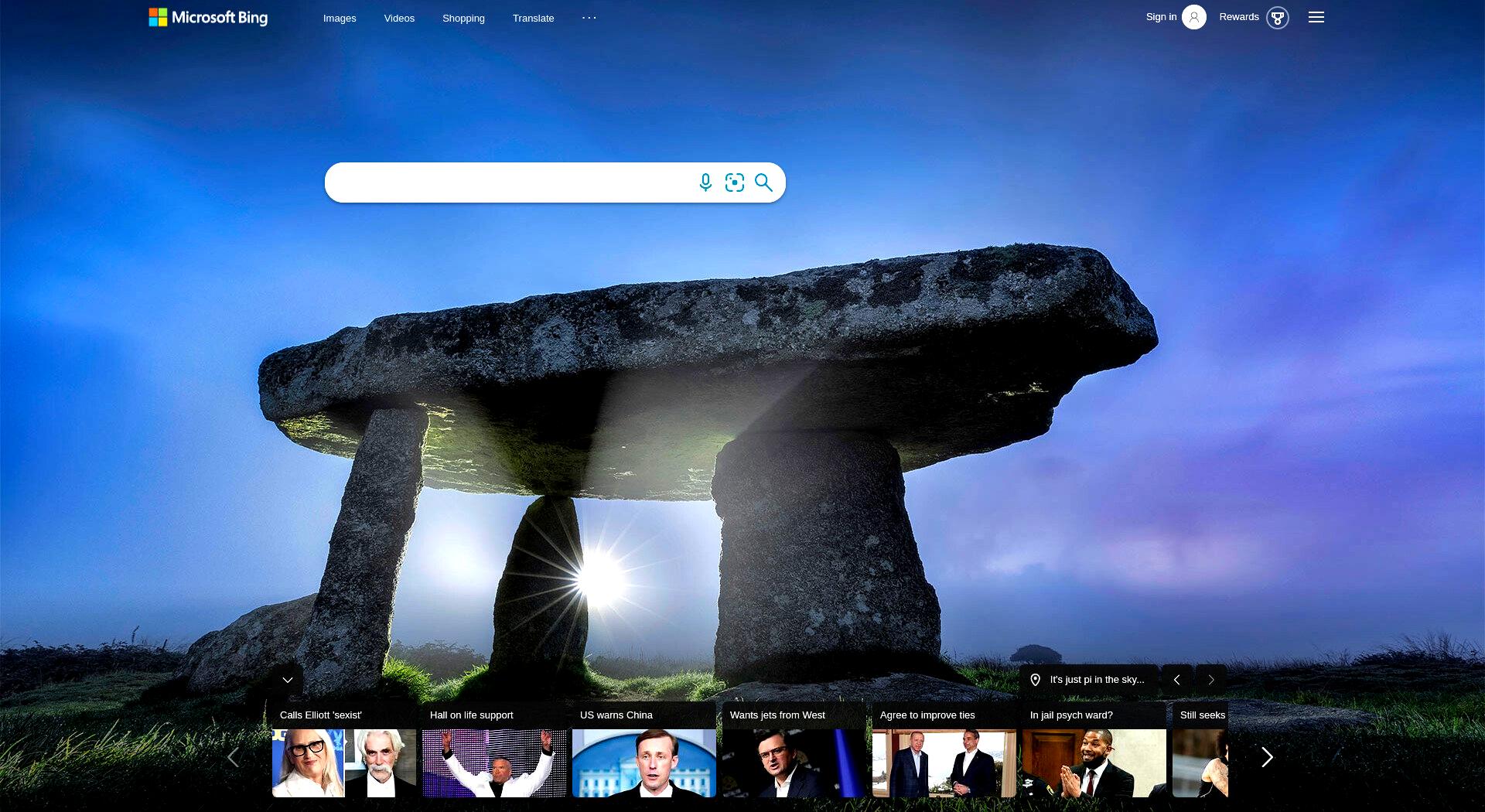Viewport: 1485px width, 812px height.
Task: Go to the Shopping tab
Action: pos(463,18)
